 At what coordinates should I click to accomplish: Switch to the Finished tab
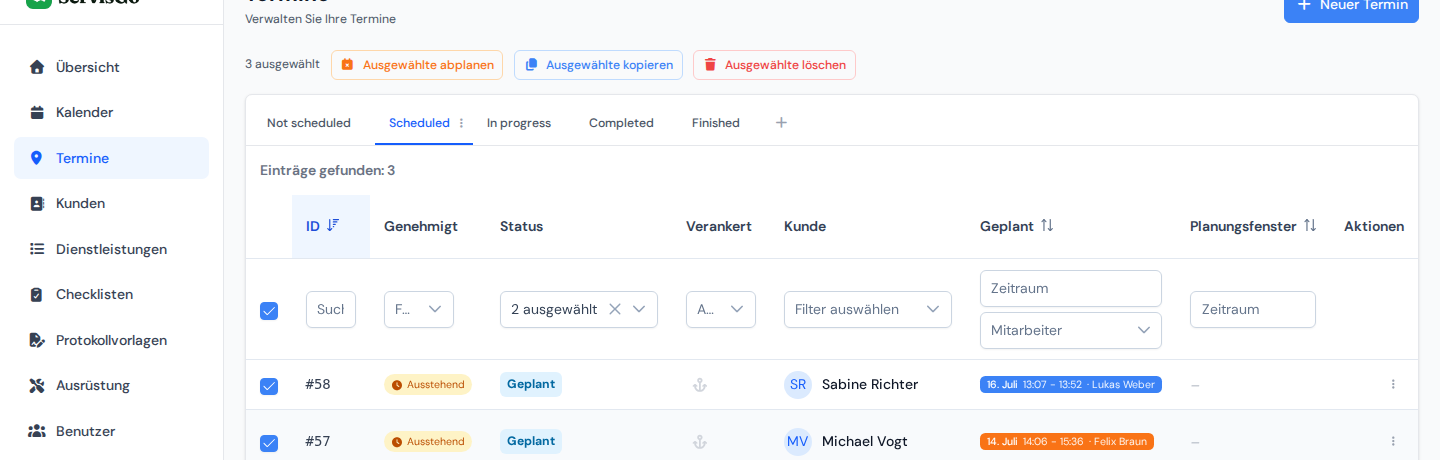click(x=716, y=123)
